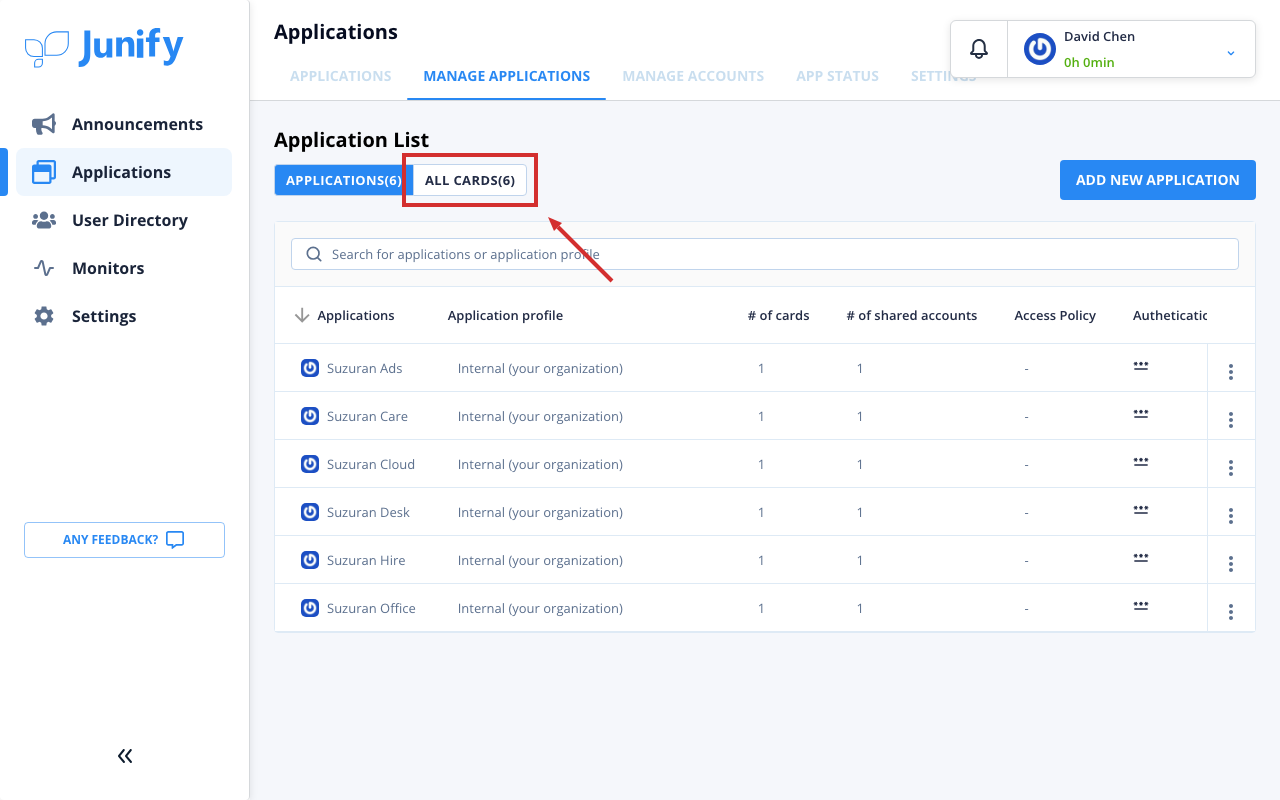Open the three-dot menu for Suzuran Office

click(x=1231, y=612)
